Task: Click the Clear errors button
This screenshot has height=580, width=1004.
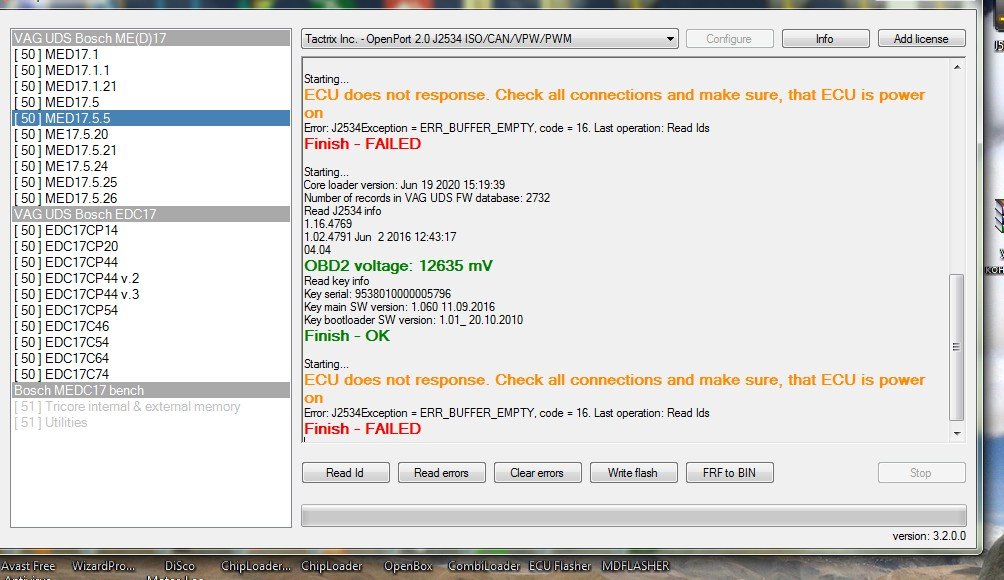Action: [536, 473]
